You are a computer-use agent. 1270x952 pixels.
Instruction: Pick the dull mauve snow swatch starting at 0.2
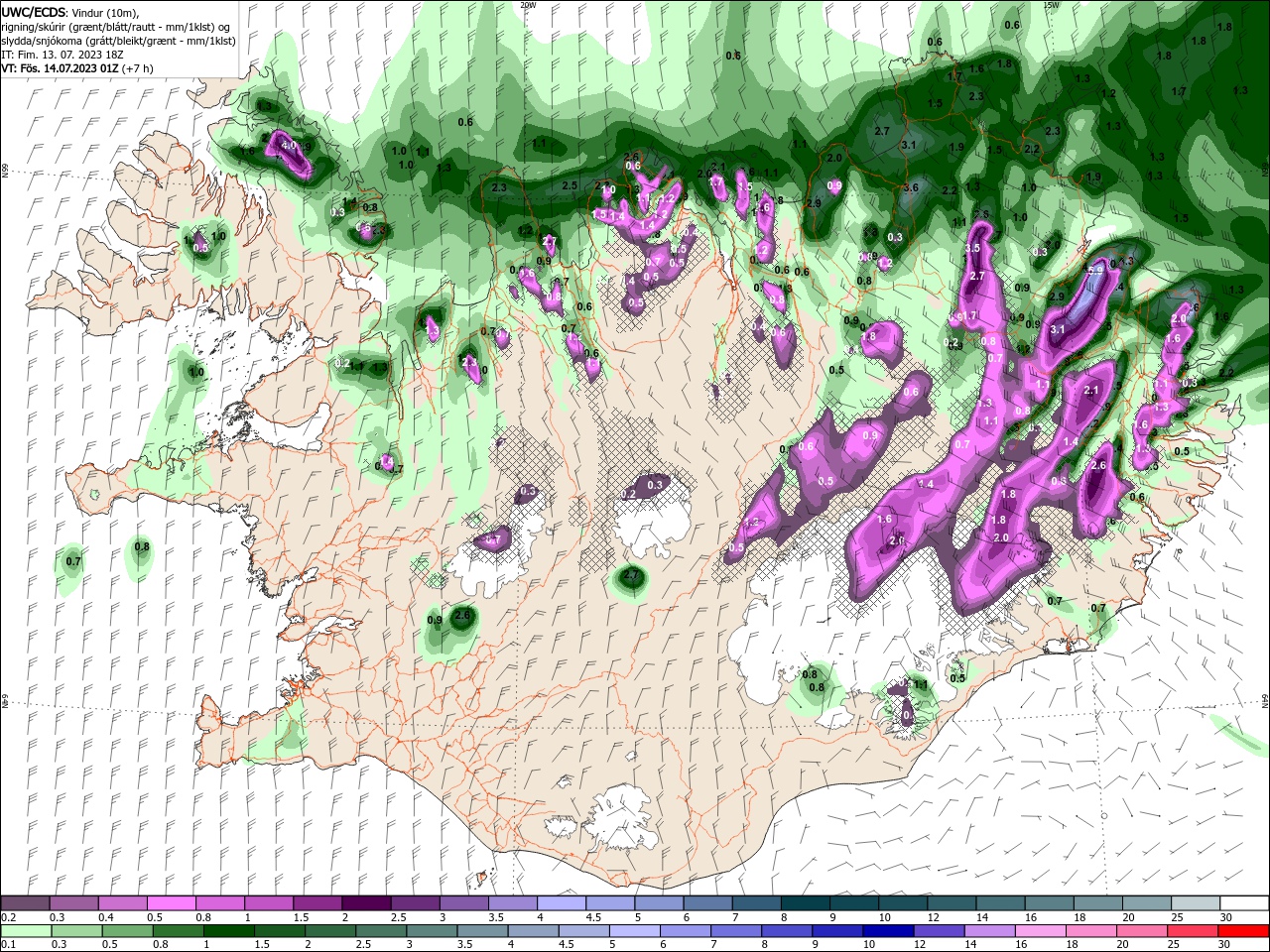[x=25, y=903]
